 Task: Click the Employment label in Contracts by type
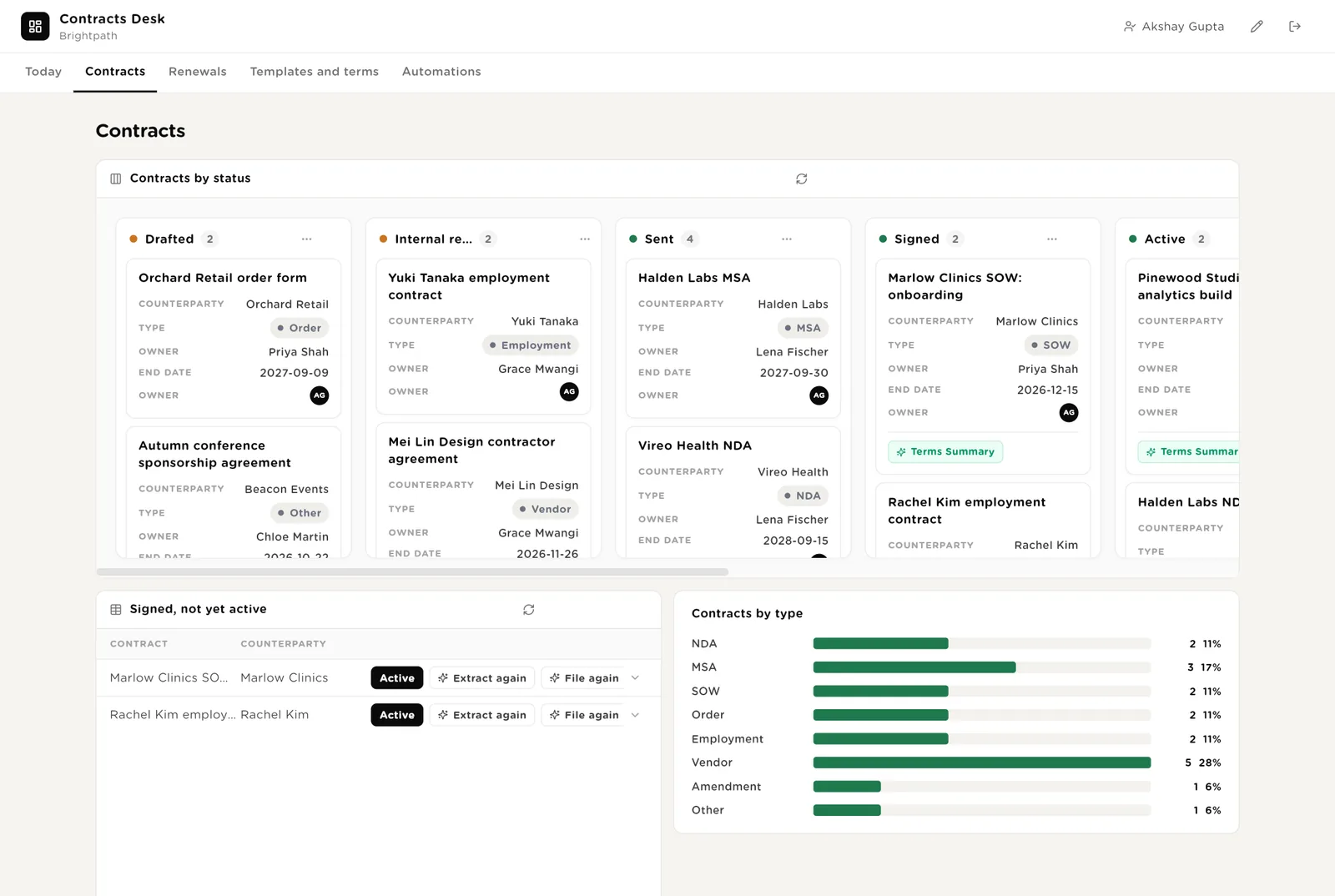728,739
